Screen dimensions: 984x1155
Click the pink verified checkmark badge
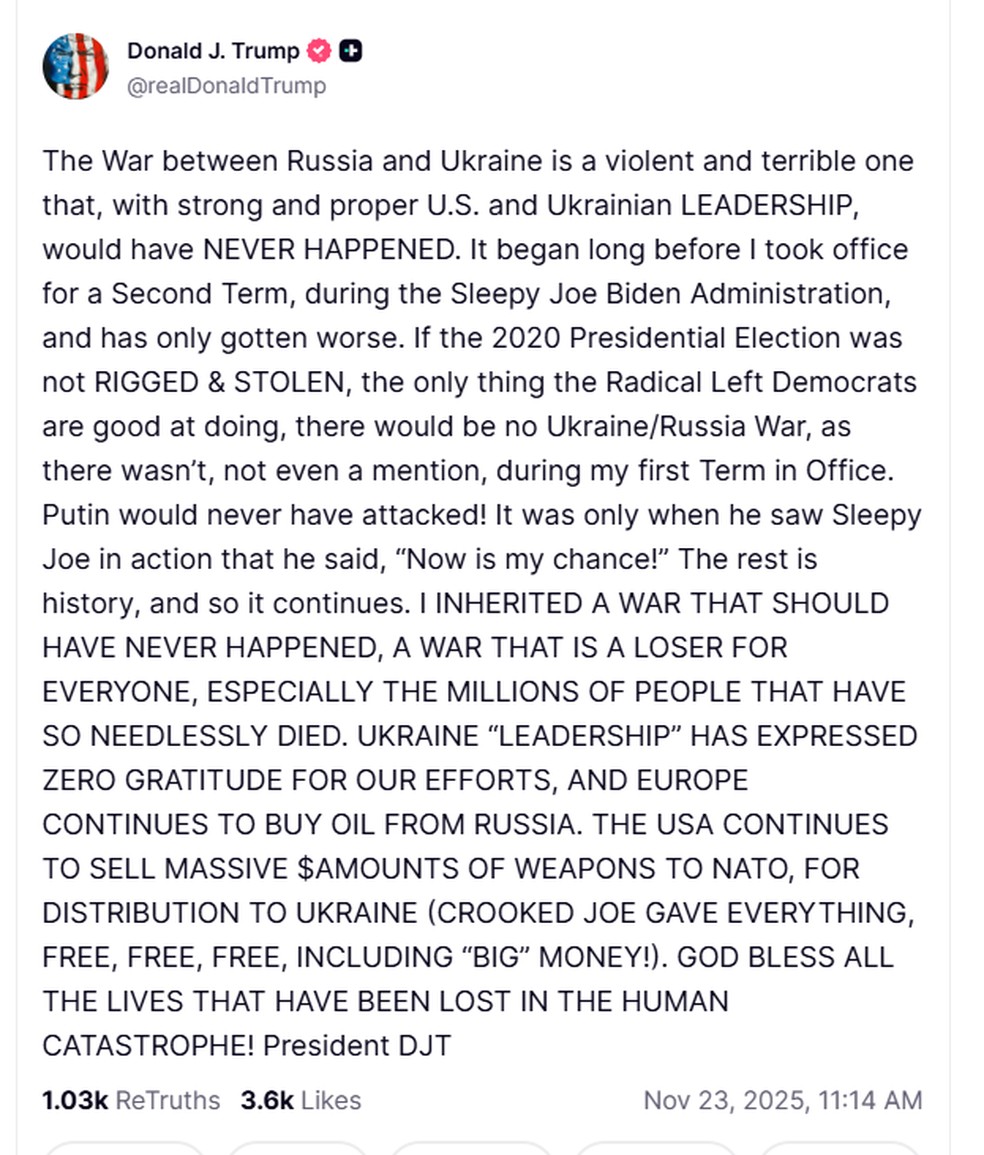tap(317, 51)
